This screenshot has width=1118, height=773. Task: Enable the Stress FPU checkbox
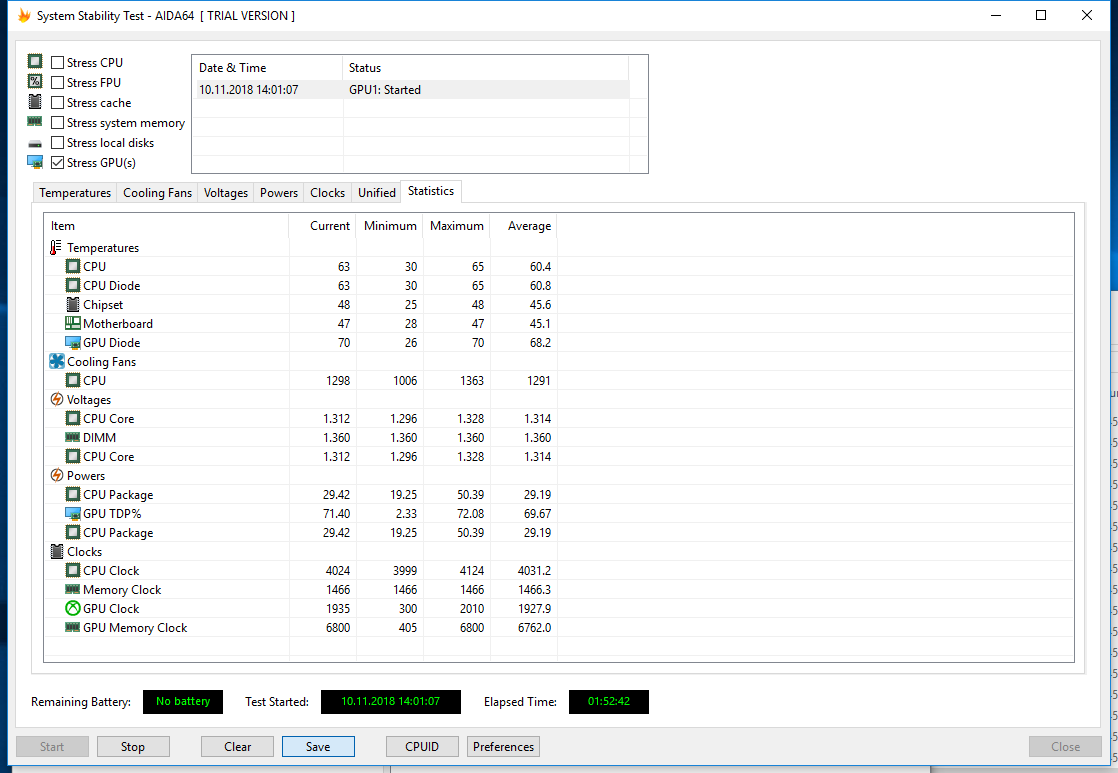[x=58, y=83]
